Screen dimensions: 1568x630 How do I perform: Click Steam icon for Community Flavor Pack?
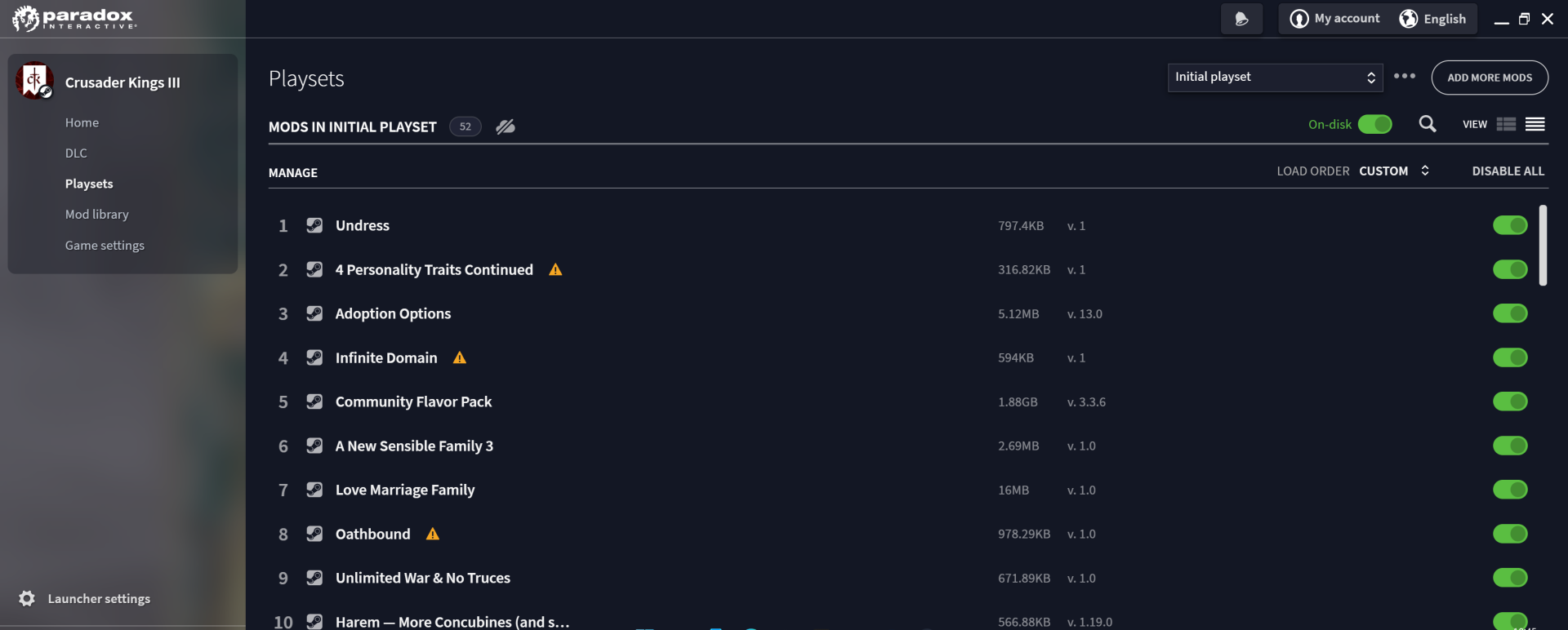click(314, 402)
